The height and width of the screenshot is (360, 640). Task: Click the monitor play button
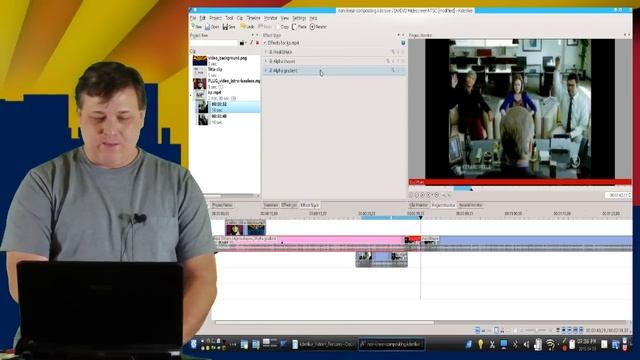pos(429,196)
